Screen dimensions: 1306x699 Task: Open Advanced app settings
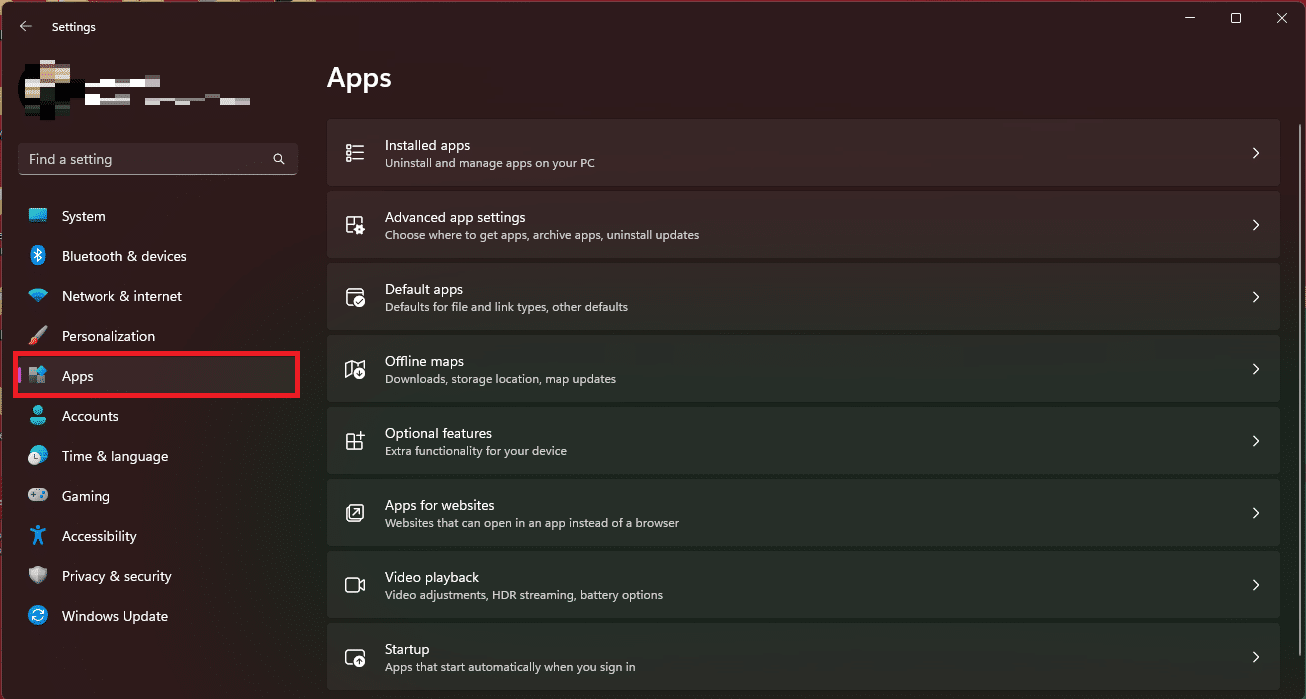tap(803, 225)
